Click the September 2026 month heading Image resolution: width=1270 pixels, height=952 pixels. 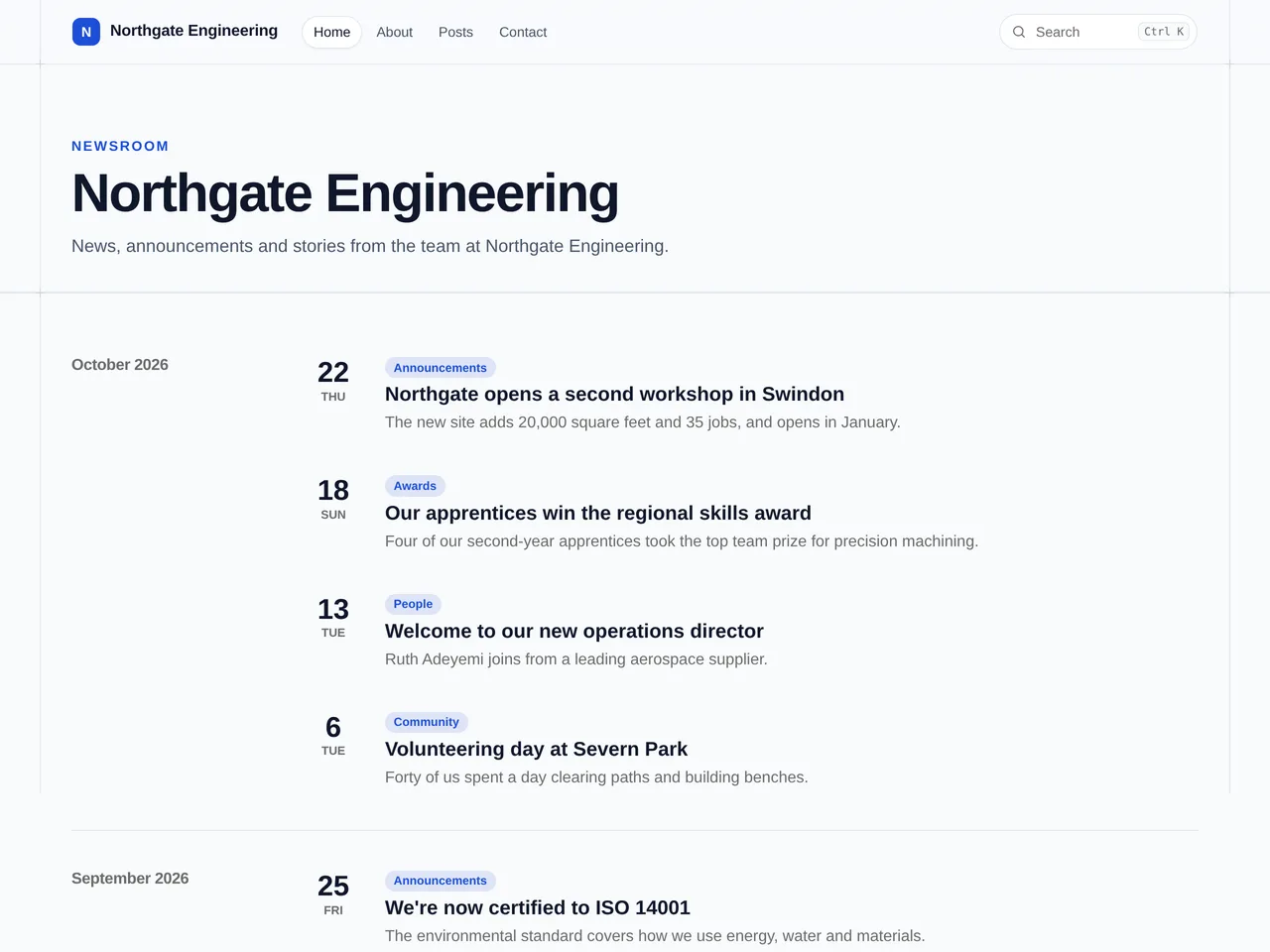coord(130,879)
